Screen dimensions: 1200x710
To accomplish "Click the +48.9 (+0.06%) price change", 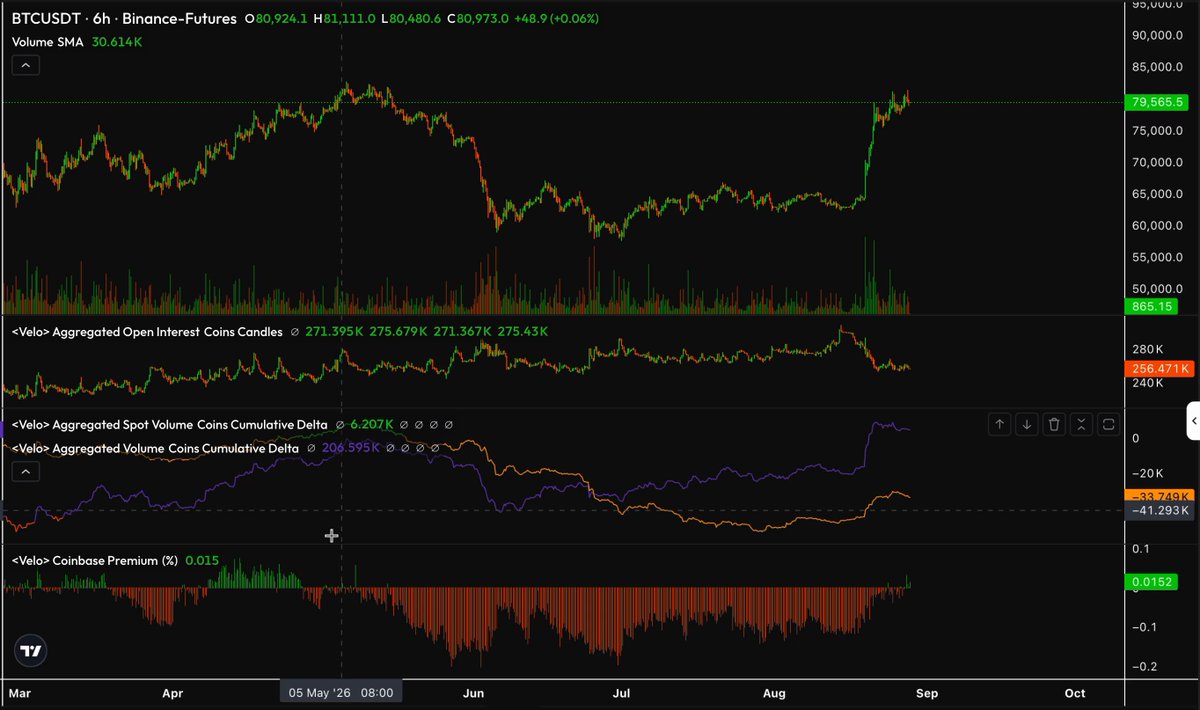I will pyautogui.click(x=556, y=18).
